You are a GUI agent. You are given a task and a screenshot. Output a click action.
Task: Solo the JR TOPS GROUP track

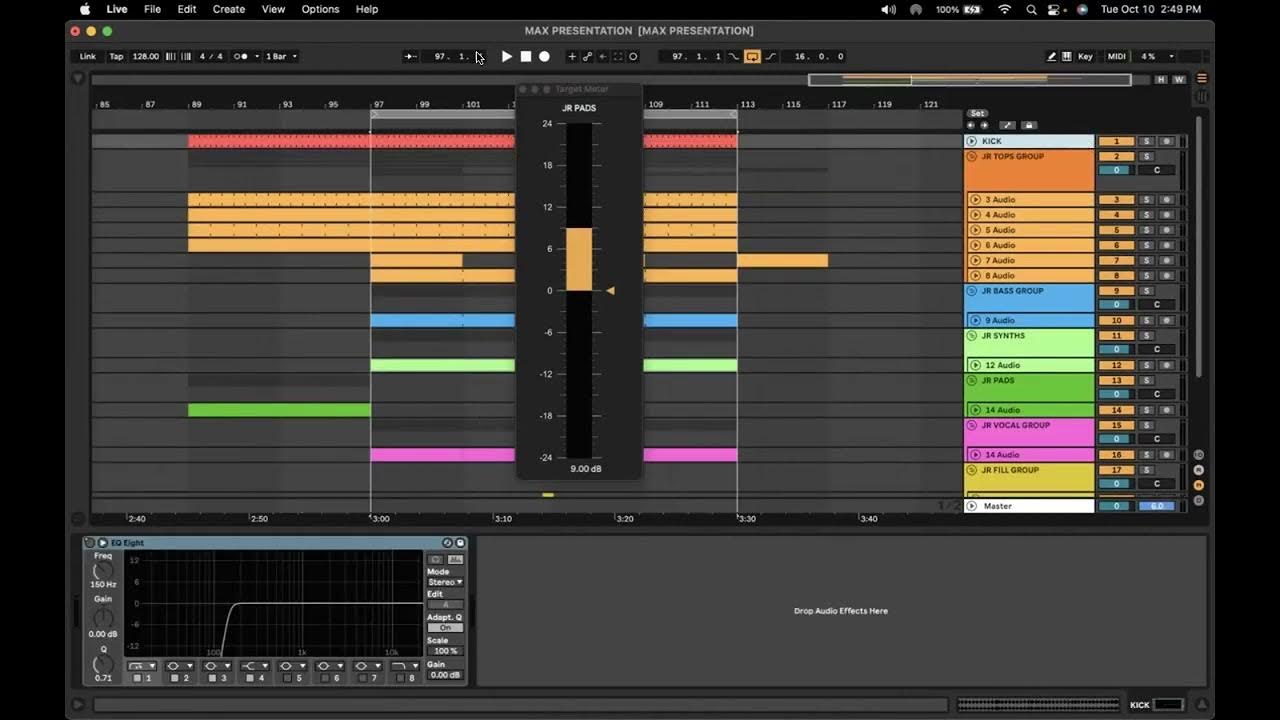tap(1147, 156)
